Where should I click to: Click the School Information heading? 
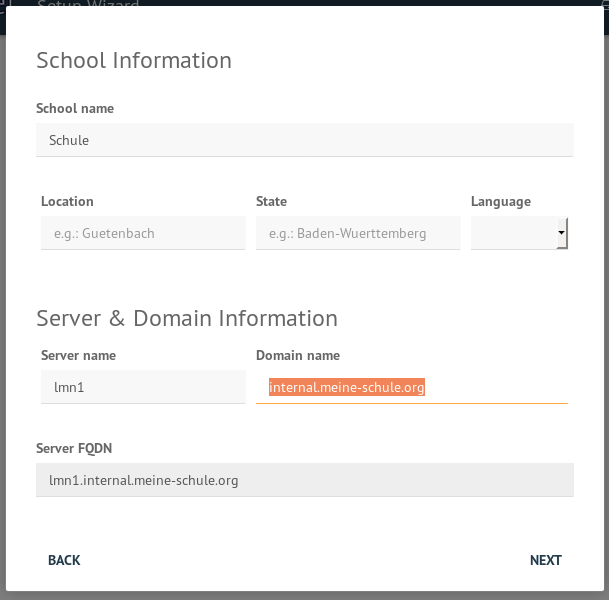(x=134, y=61)
